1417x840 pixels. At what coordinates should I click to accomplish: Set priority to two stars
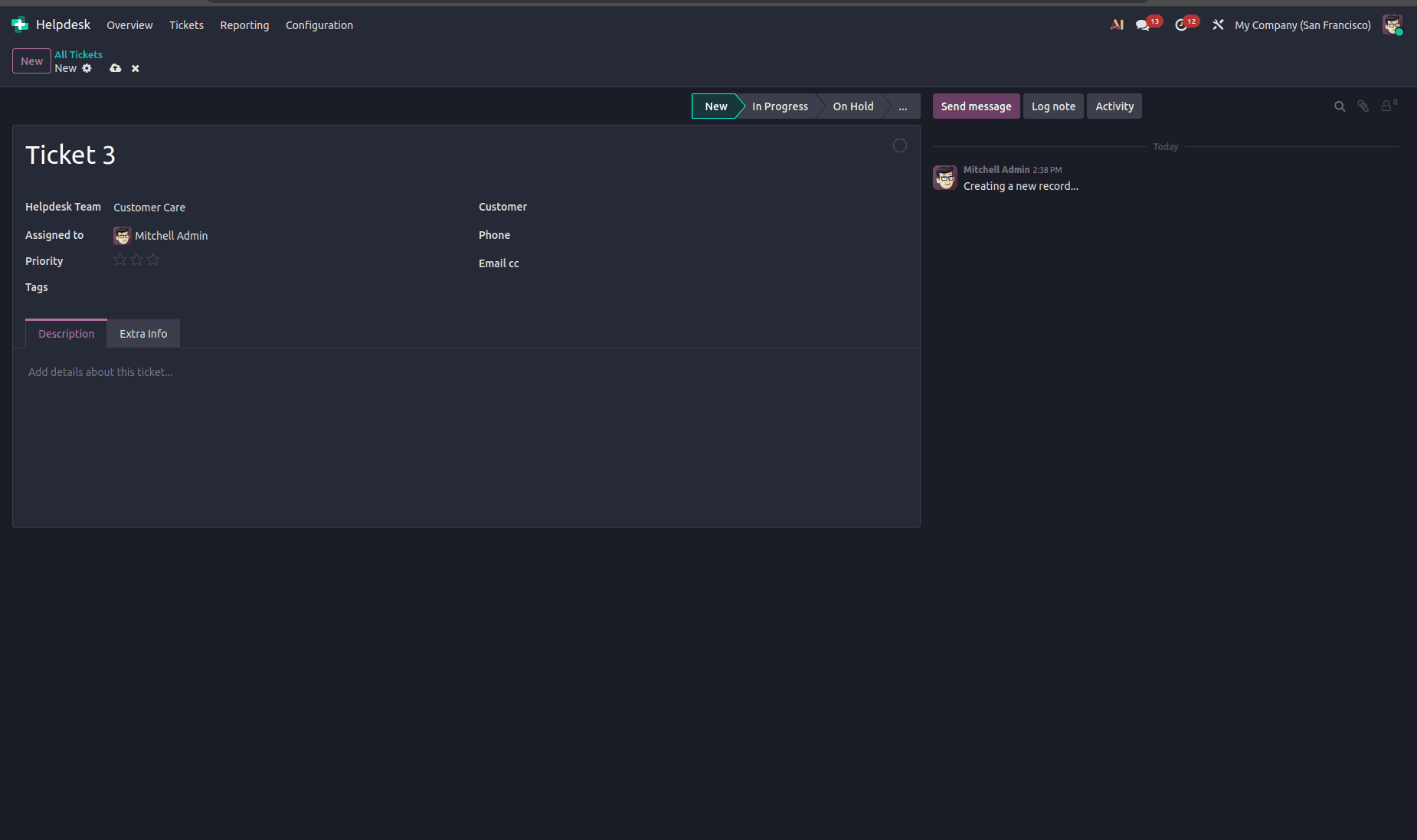click(x=136, y=260)
